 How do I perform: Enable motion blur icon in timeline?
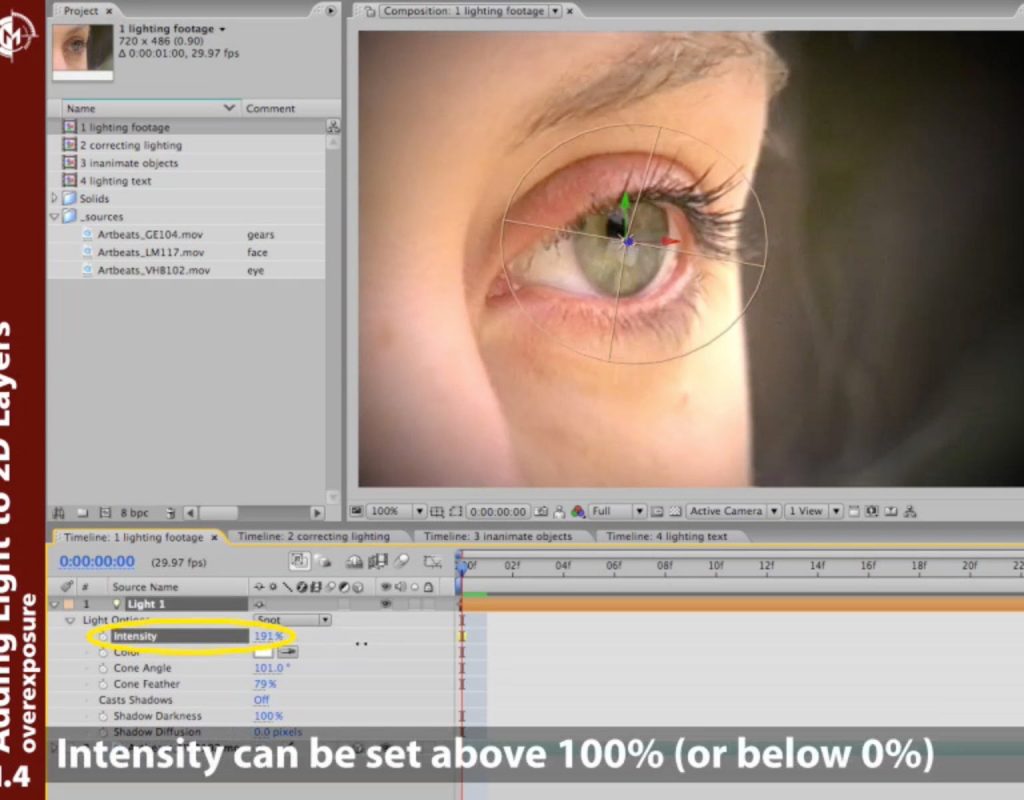[x=402, y=561]
